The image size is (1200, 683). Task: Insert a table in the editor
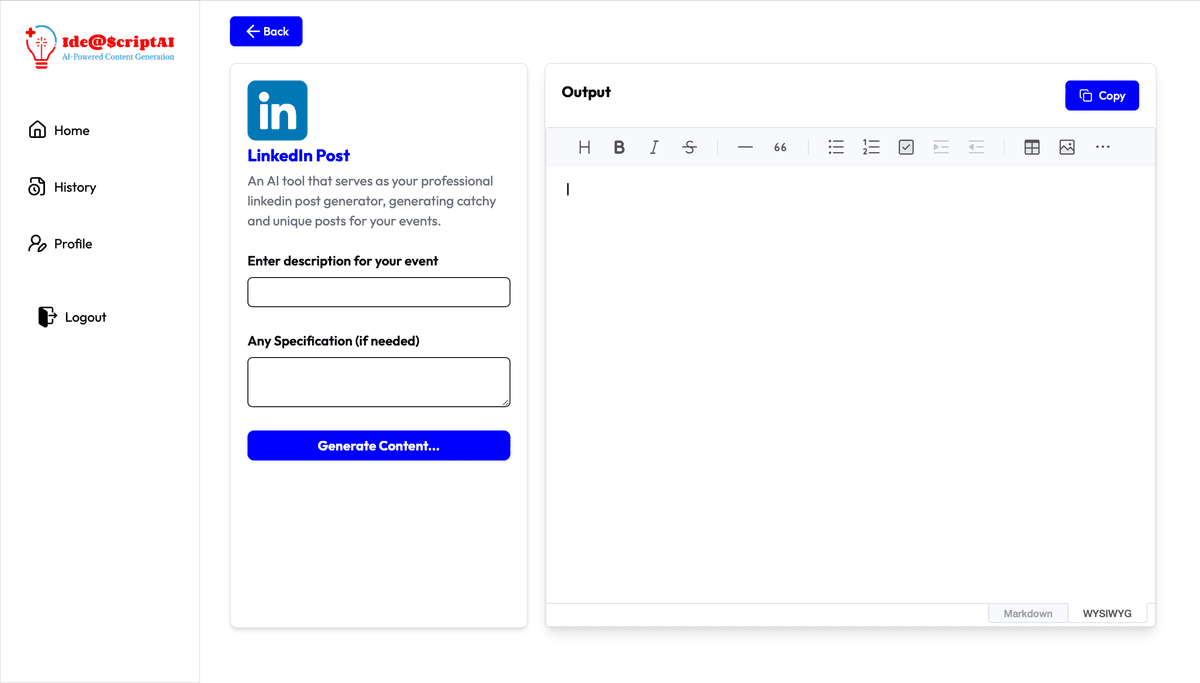pyautogui.click(x=1032, y=147)
